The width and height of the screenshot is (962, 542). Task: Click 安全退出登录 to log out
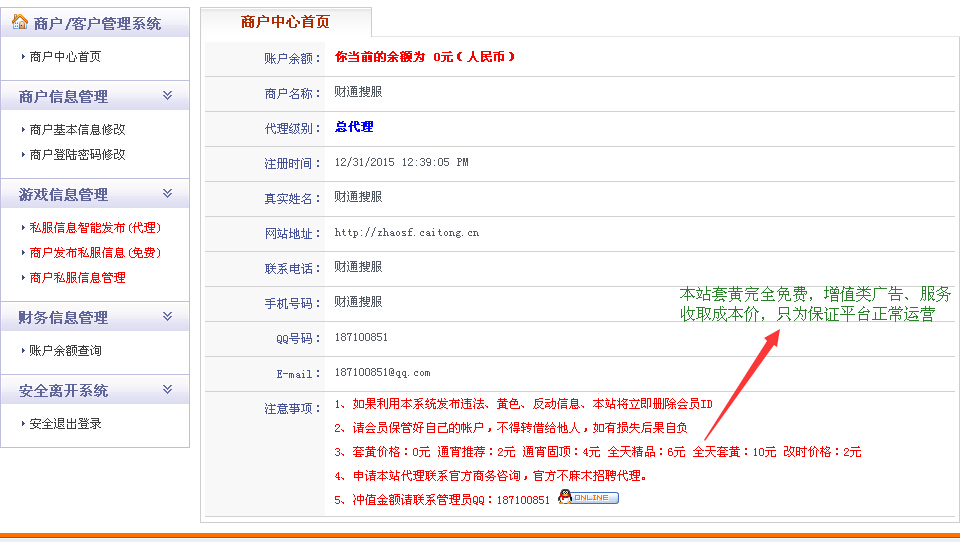[65, 424]
